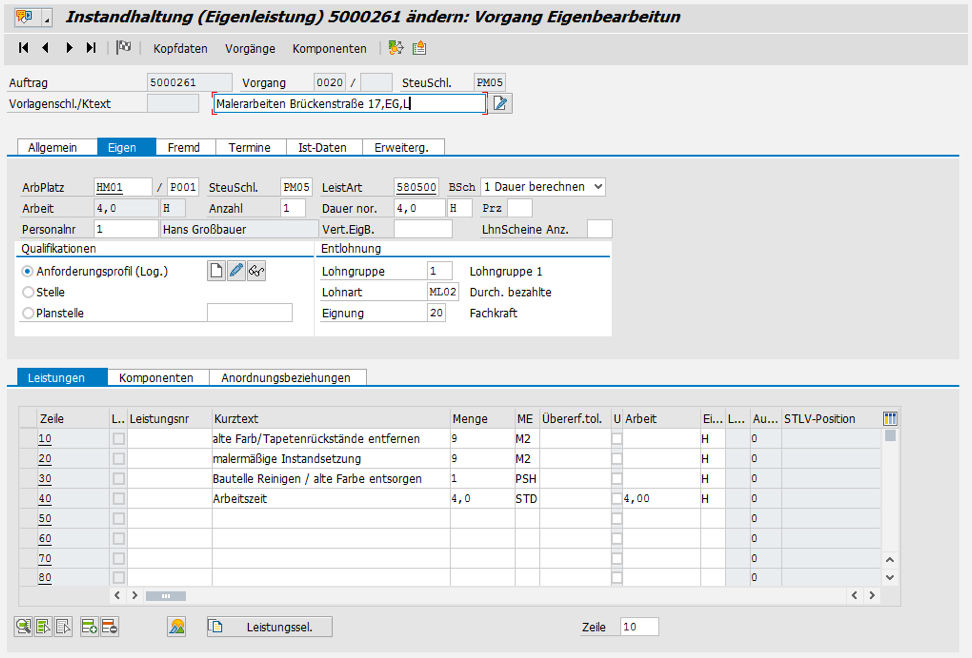
Task: Expand the system menu dropdown at top-left
Action: point(47,18)
